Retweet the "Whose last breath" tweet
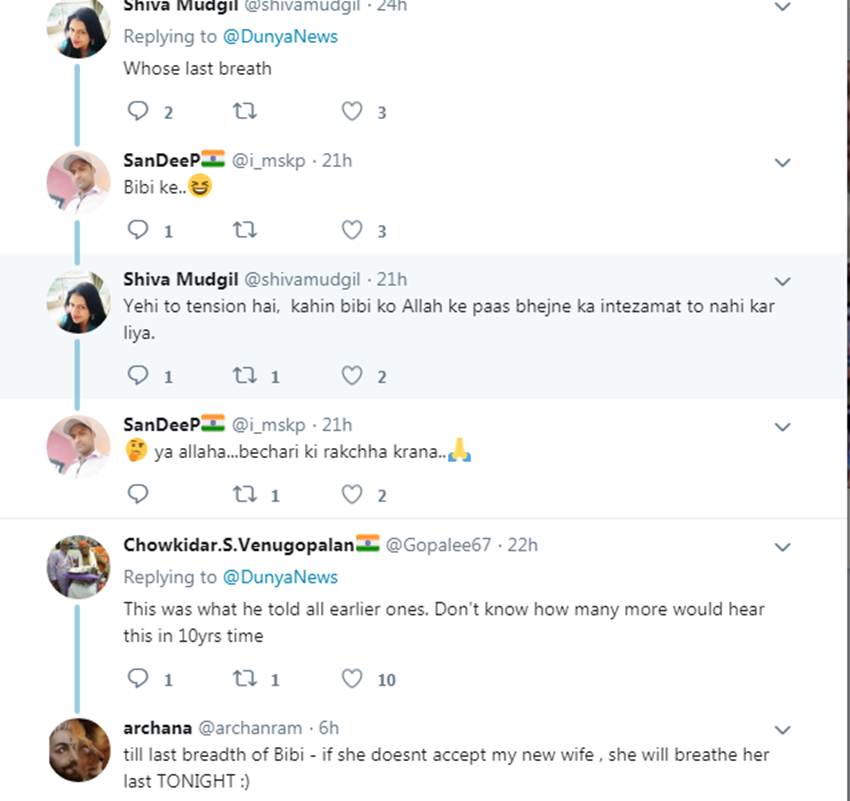Viewport: 850px width, 801px height. coord(244,112)
